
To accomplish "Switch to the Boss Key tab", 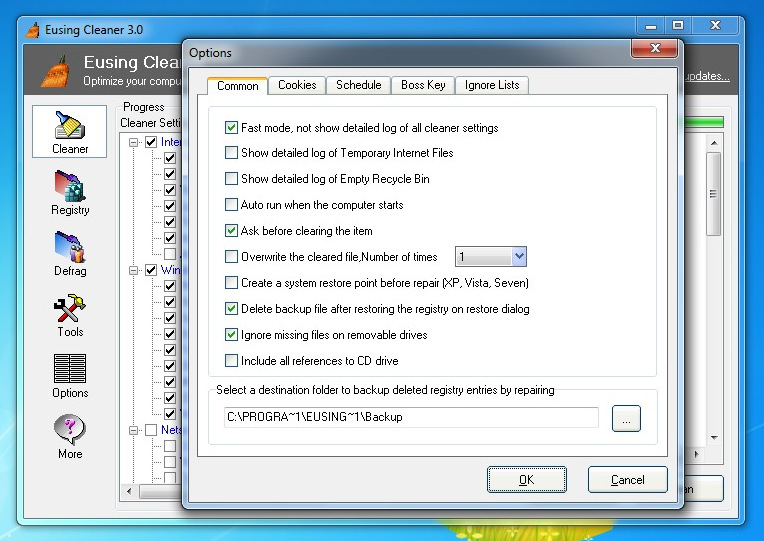I will 423,85.
